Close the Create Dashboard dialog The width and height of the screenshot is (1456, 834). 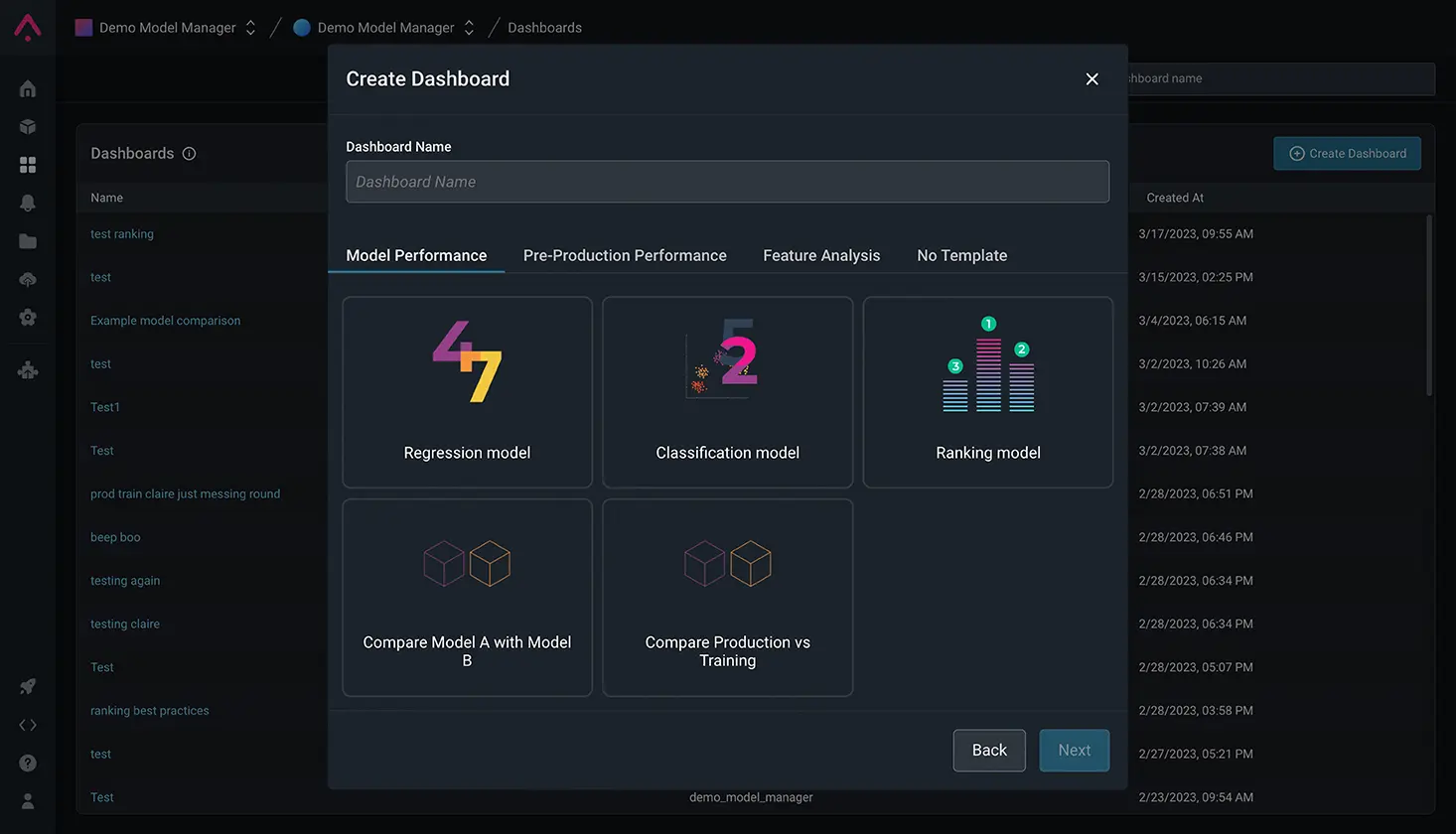[1092, 78]
